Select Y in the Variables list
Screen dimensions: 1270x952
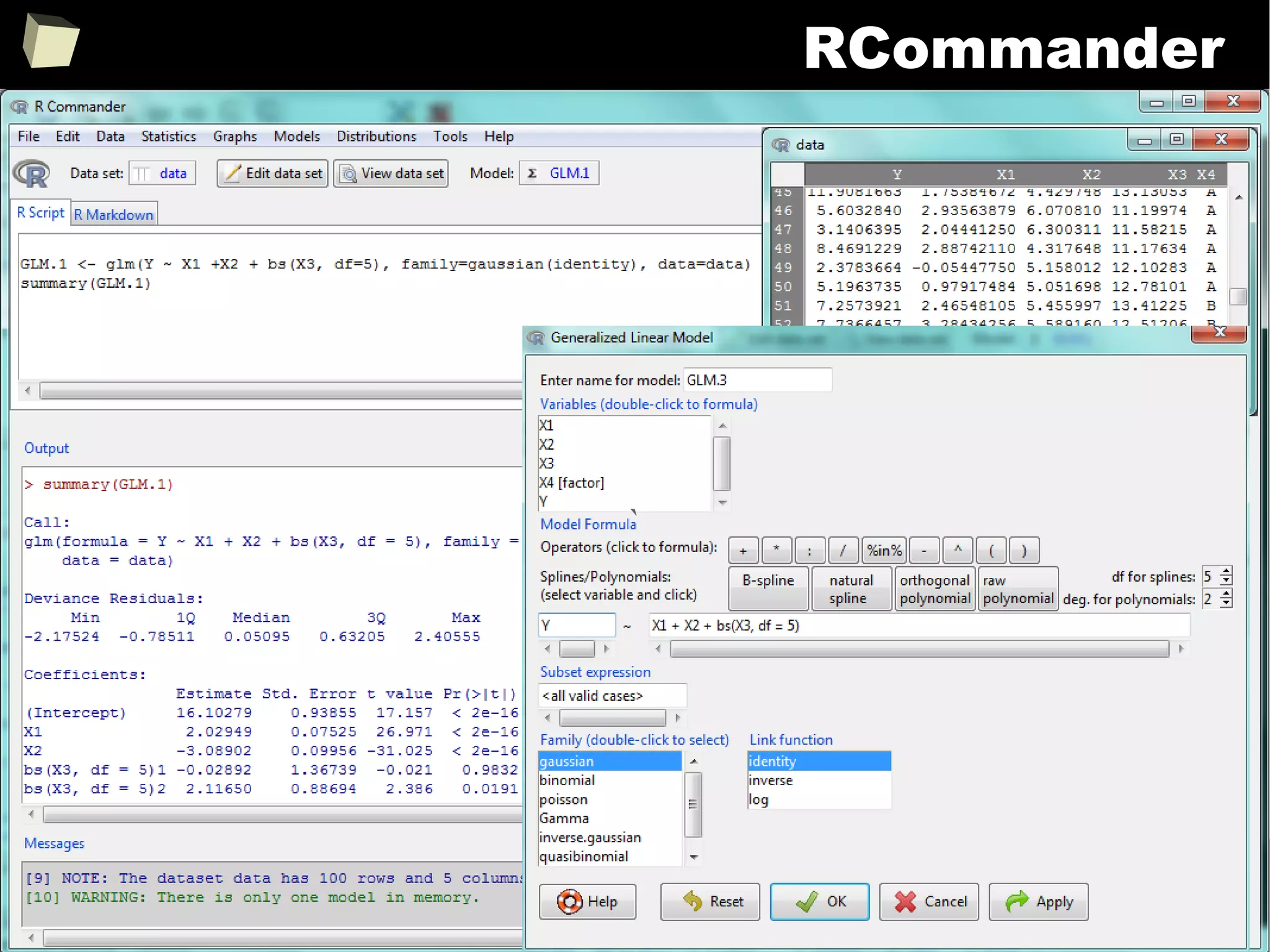(x=624, y=501)
